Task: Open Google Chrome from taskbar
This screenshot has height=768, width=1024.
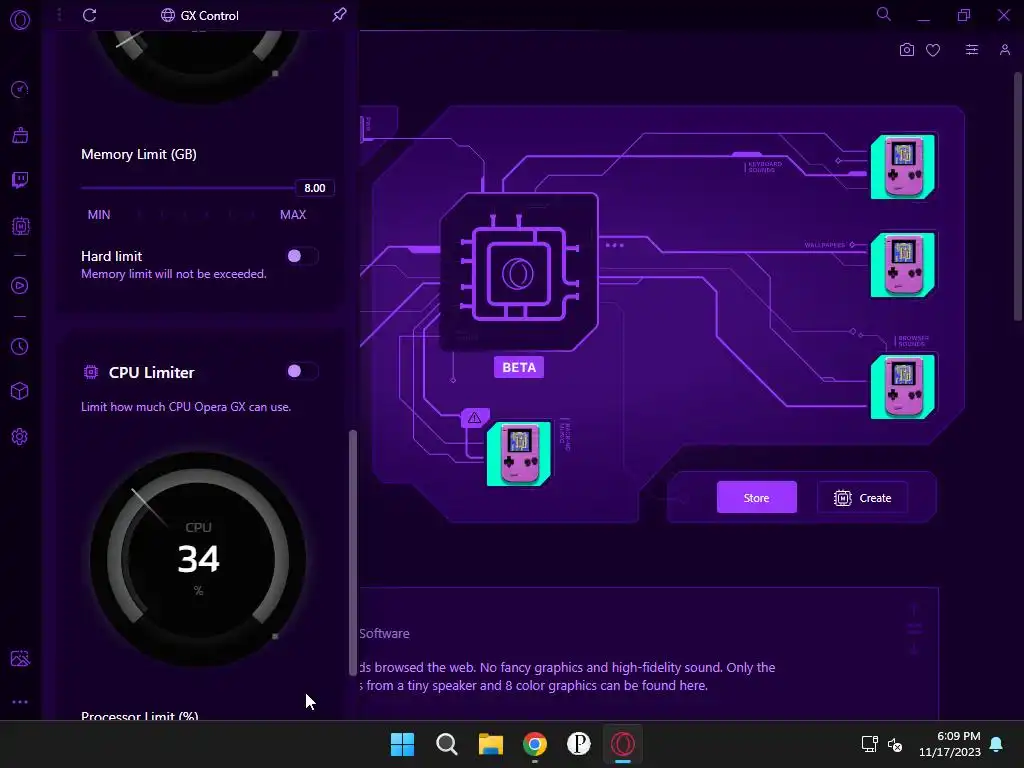Action: tap(535, 744)
